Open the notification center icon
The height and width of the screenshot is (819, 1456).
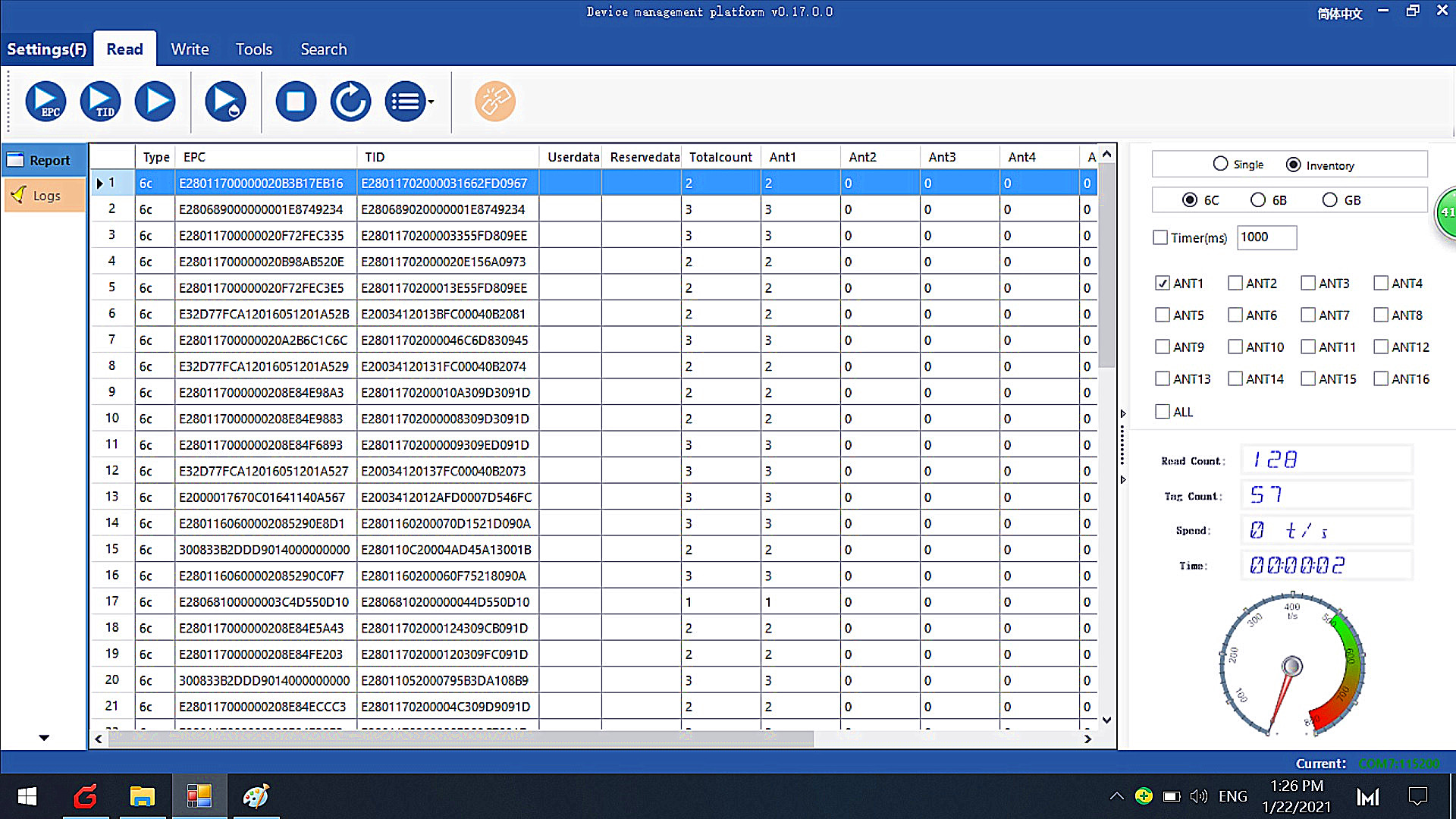click(x=1417, y=796)
